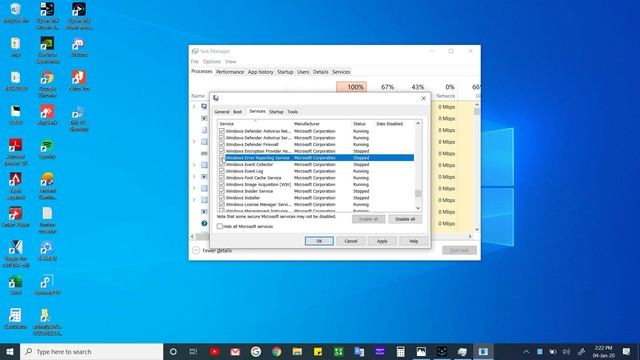Open YouTube from the taskbar

[214, 351]
